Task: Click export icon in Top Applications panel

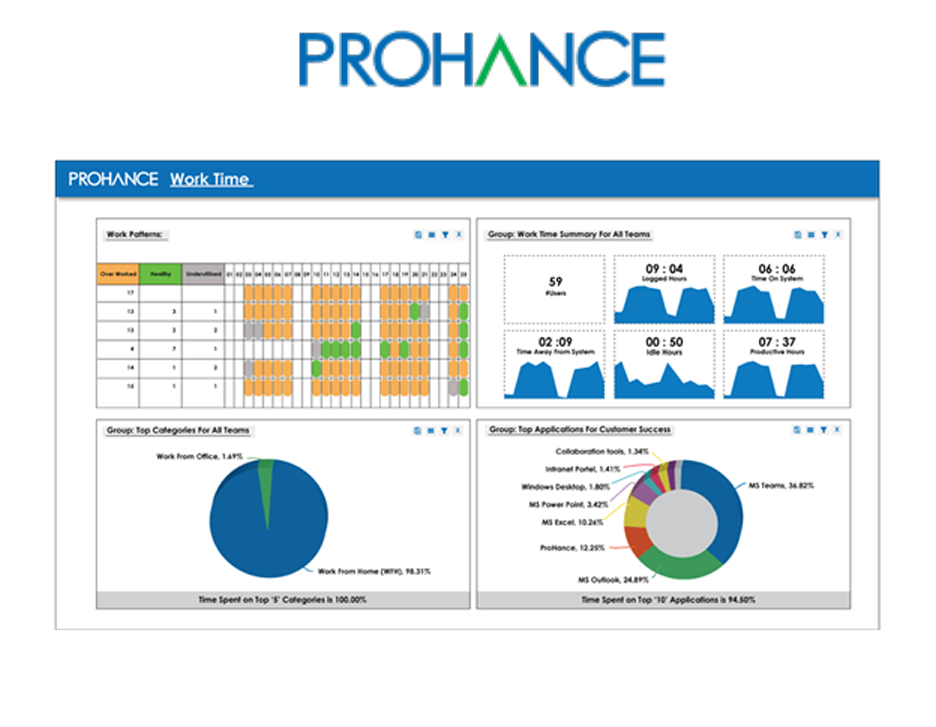Action: pos(796,430)
